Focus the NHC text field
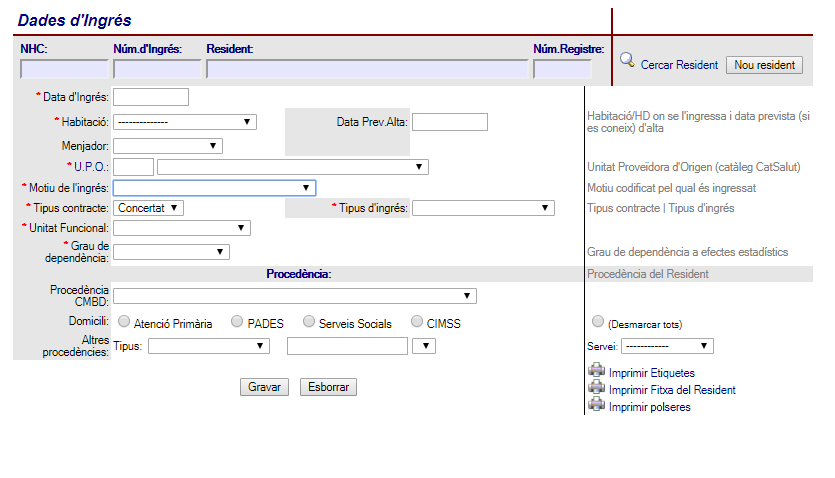The width and height of the screenshot is (835, 478). (64, 69)
